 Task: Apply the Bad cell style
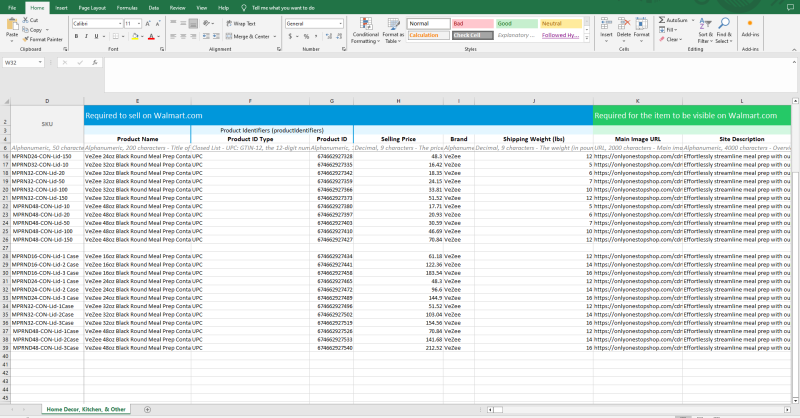point(473,23)
